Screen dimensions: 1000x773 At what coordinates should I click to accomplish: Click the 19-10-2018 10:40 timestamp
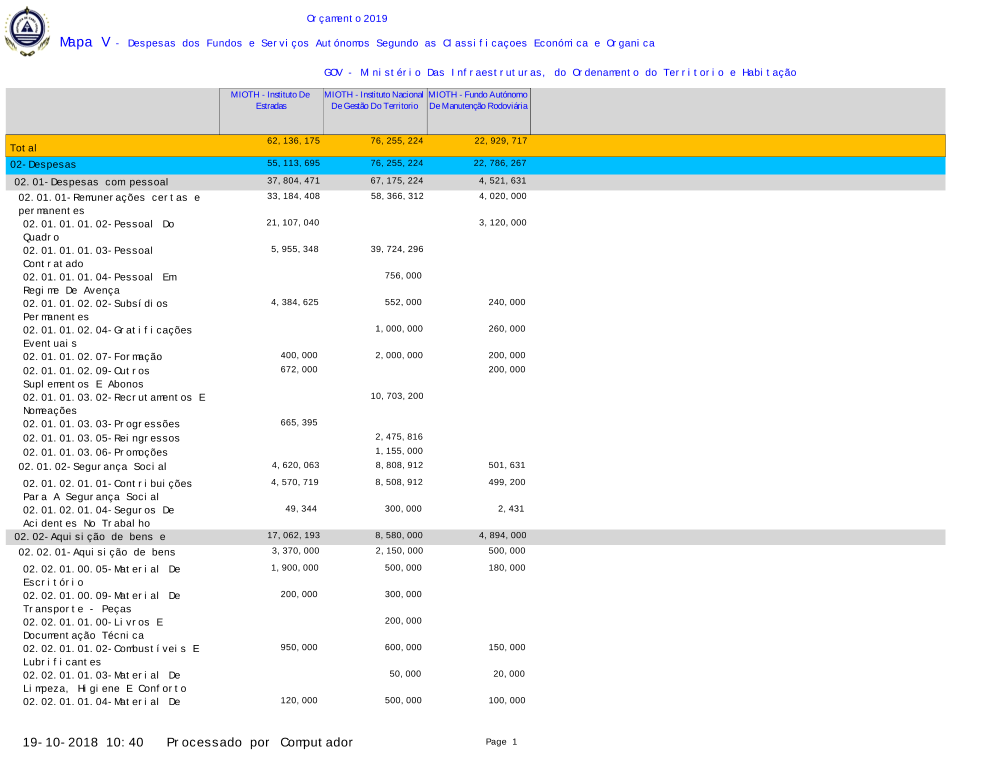83,742
